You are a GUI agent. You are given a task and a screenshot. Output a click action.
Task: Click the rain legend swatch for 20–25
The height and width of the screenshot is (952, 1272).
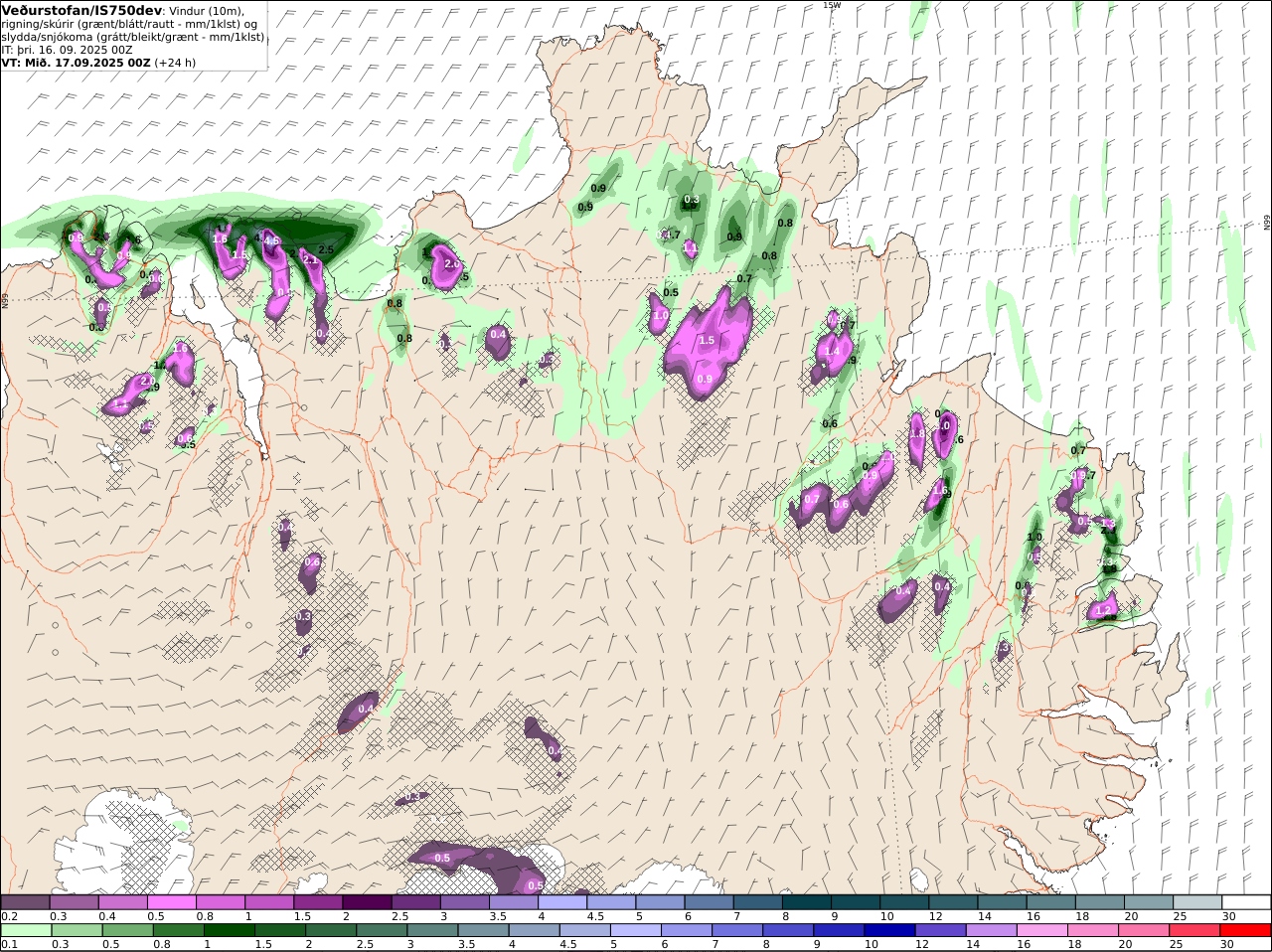[1145, 930]
